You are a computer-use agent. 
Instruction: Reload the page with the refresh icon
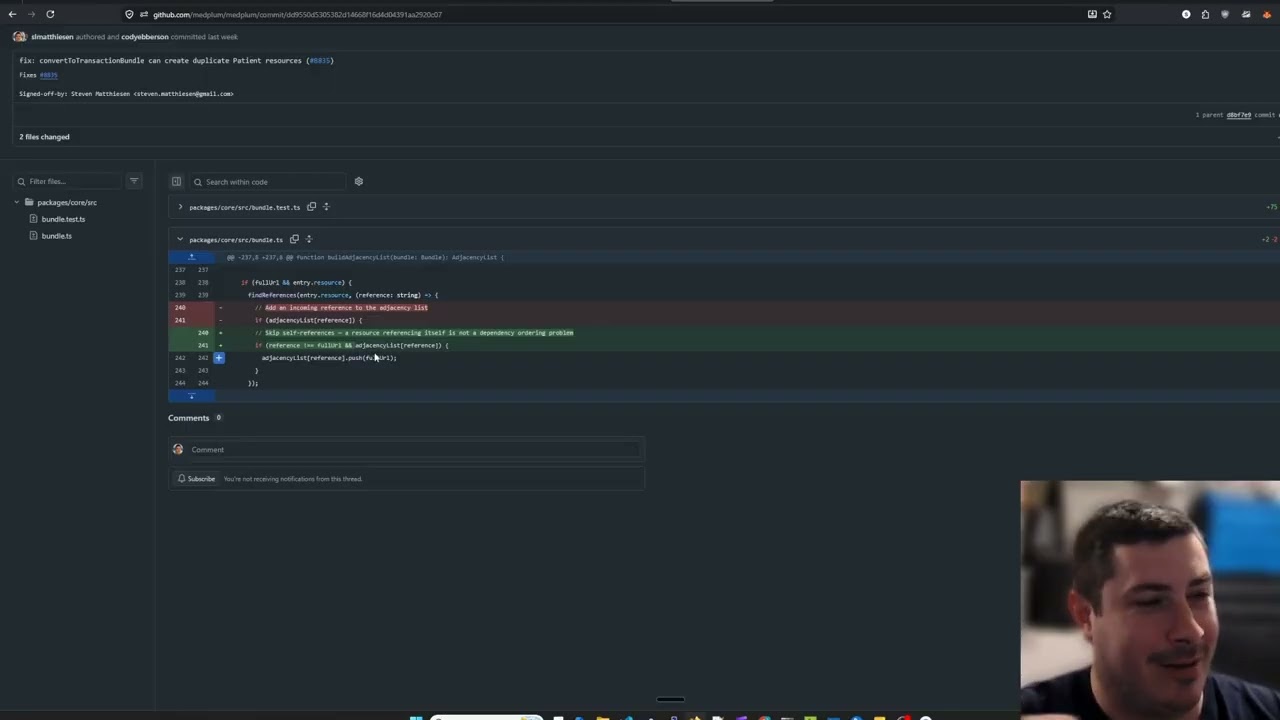pyautogui.click(x=50, y=14)
